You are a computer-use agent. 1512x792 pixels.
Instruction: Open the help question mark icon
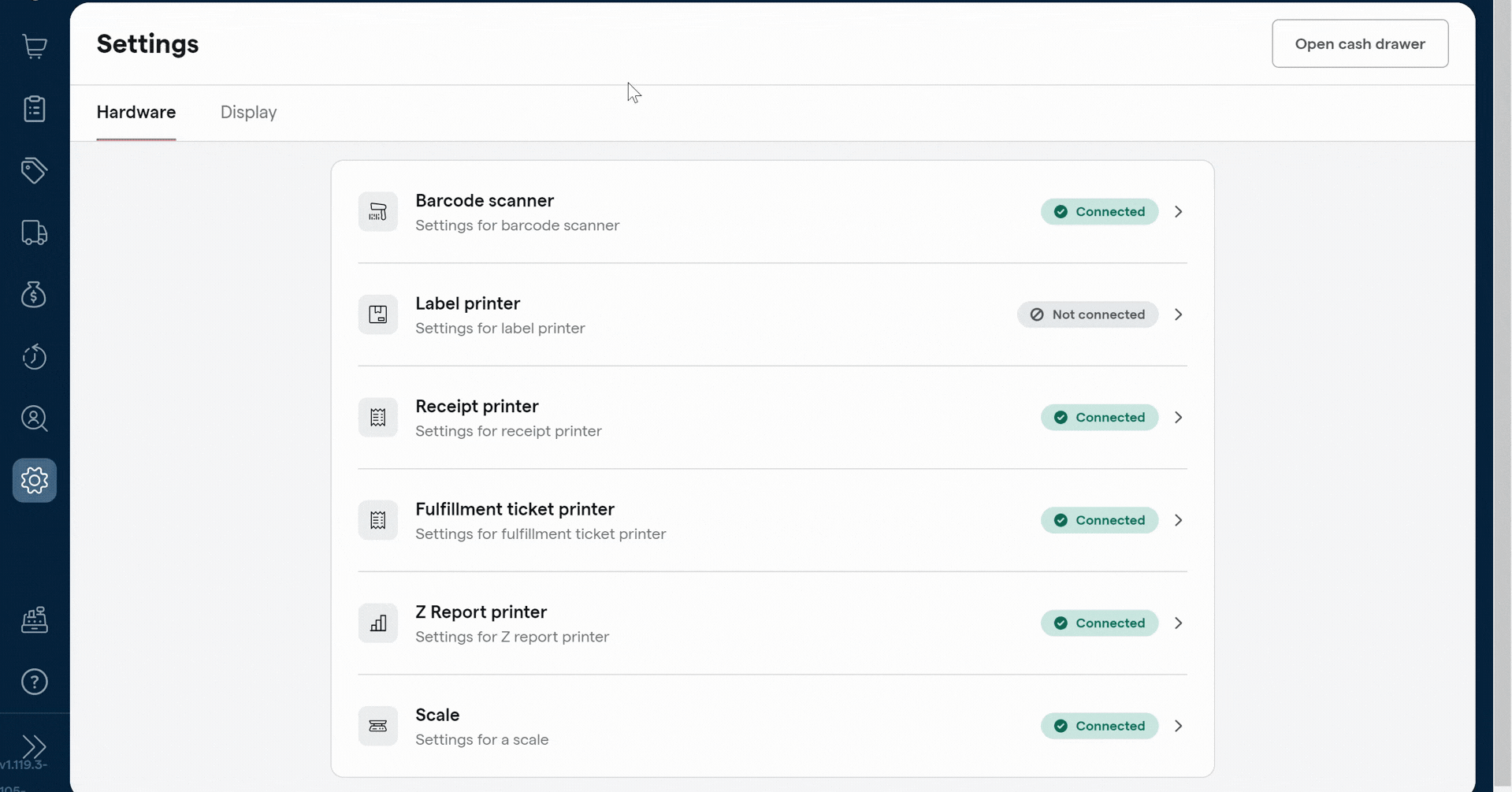[35, 682]
